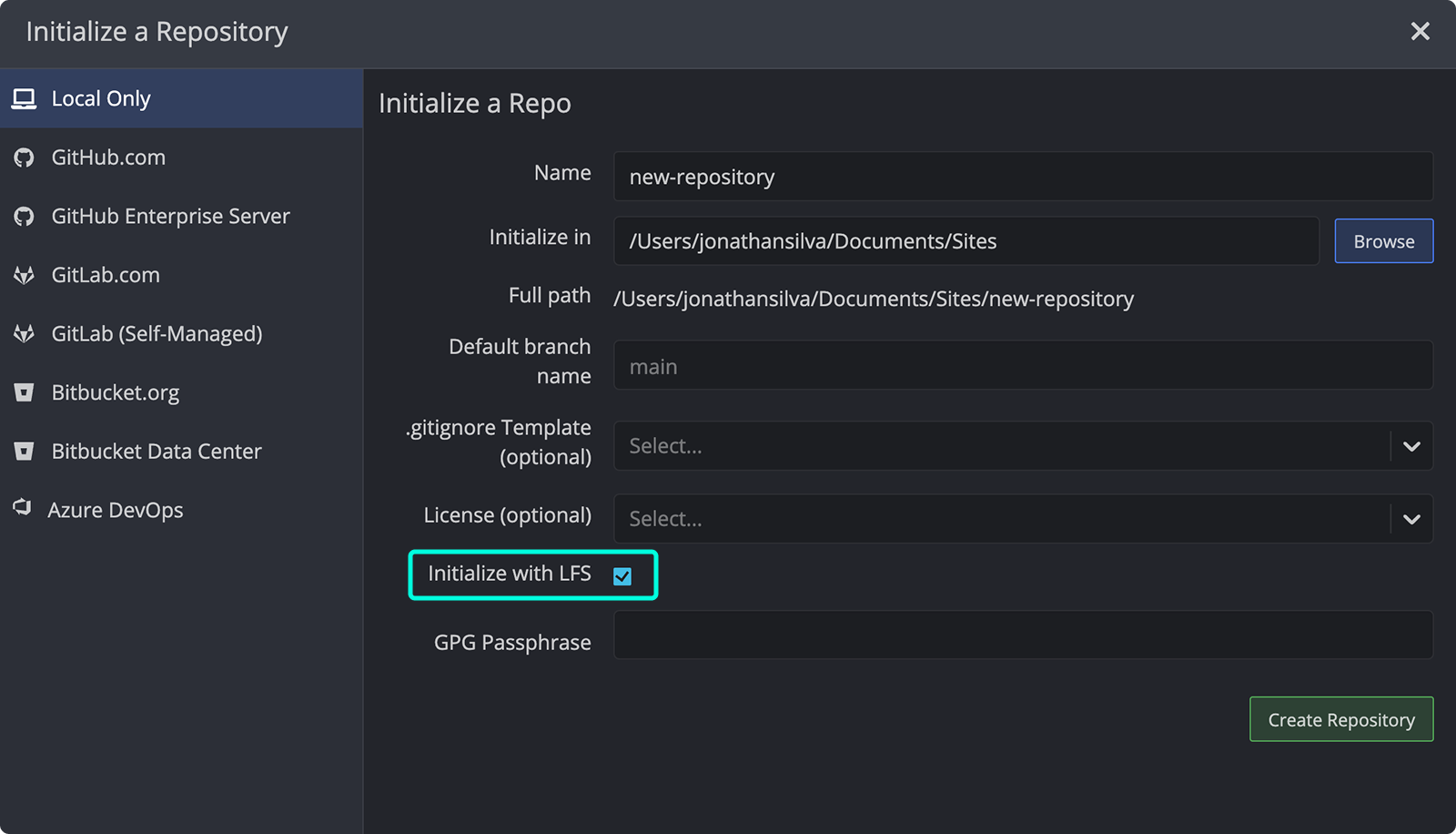Viewport: 1456px width, 834px height.
Task: Dismiss the dialog with the X
Action: 1420,31
